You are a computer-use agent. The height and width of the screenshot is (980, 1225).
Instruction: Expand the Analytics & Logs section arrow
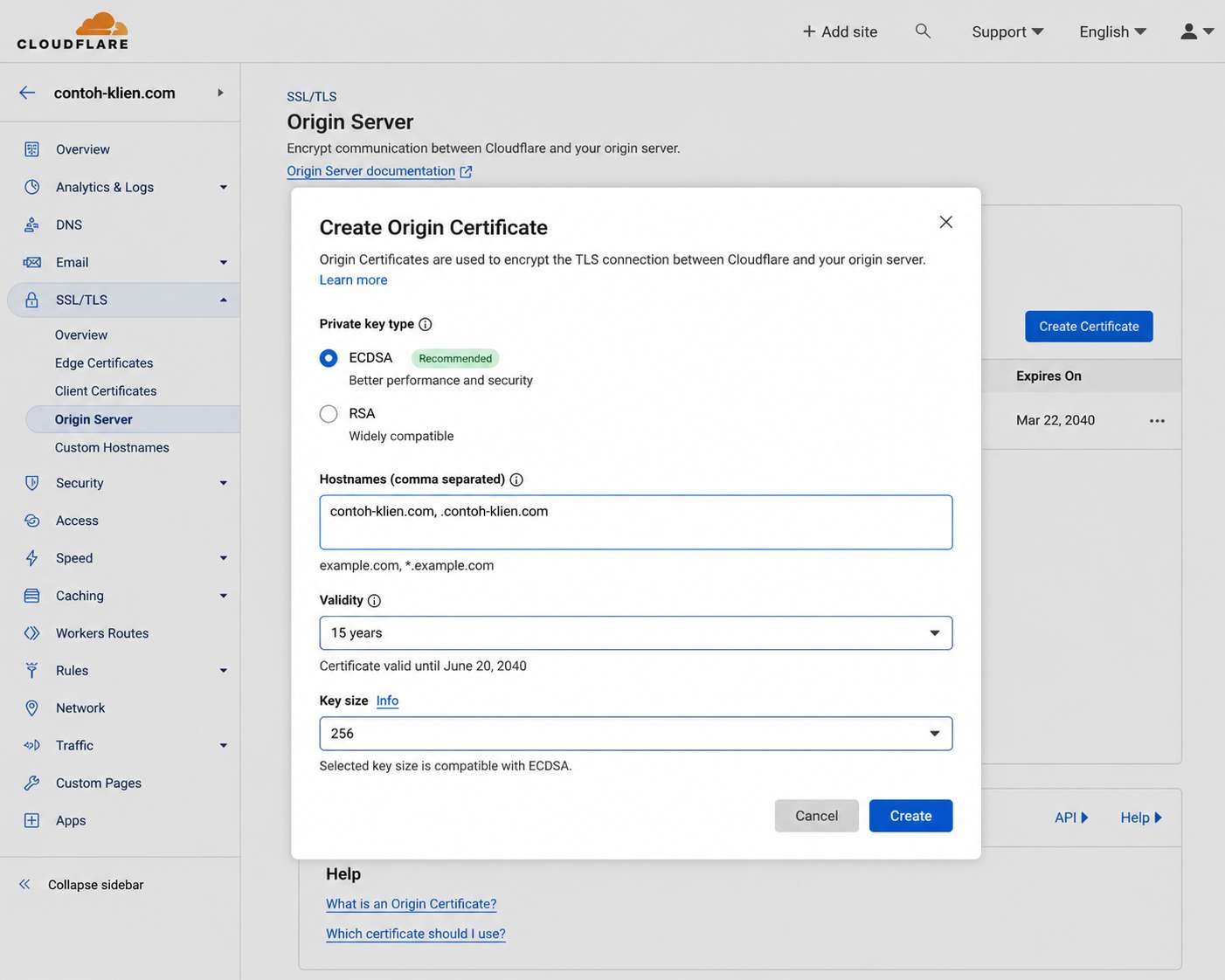point(224,188)
